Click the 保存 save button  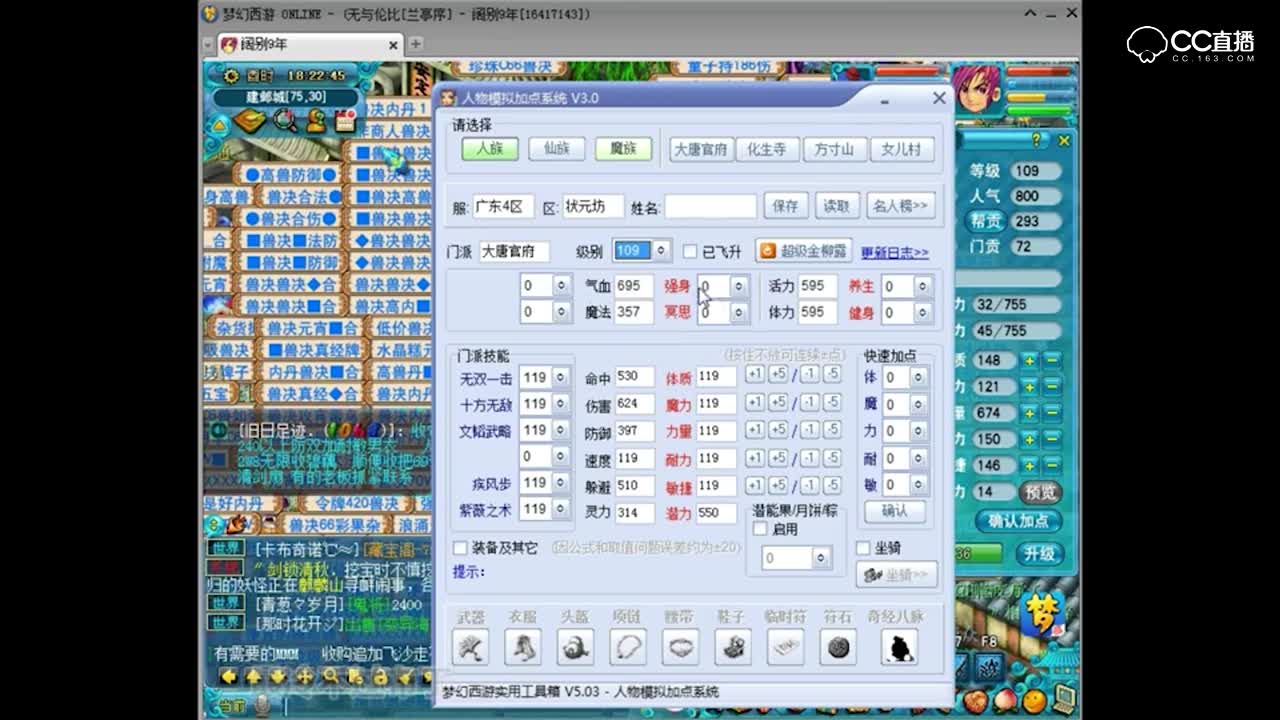pyautogui.click(x=785, y=205)
